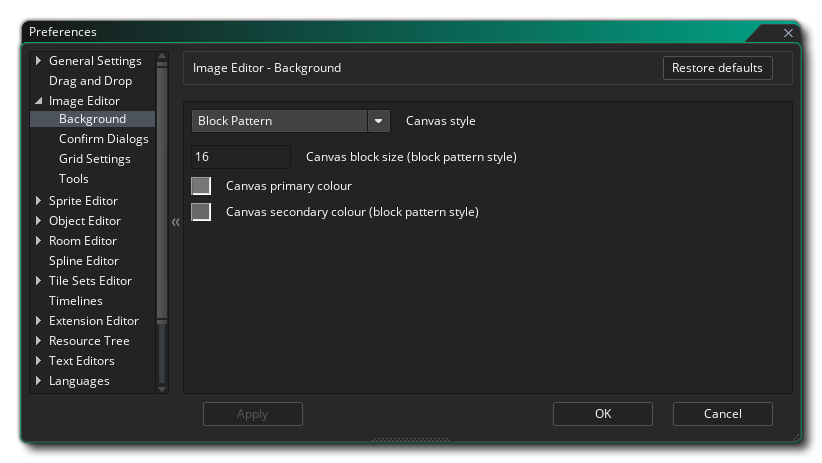Click the Canvas block size field

click(240, 157)
